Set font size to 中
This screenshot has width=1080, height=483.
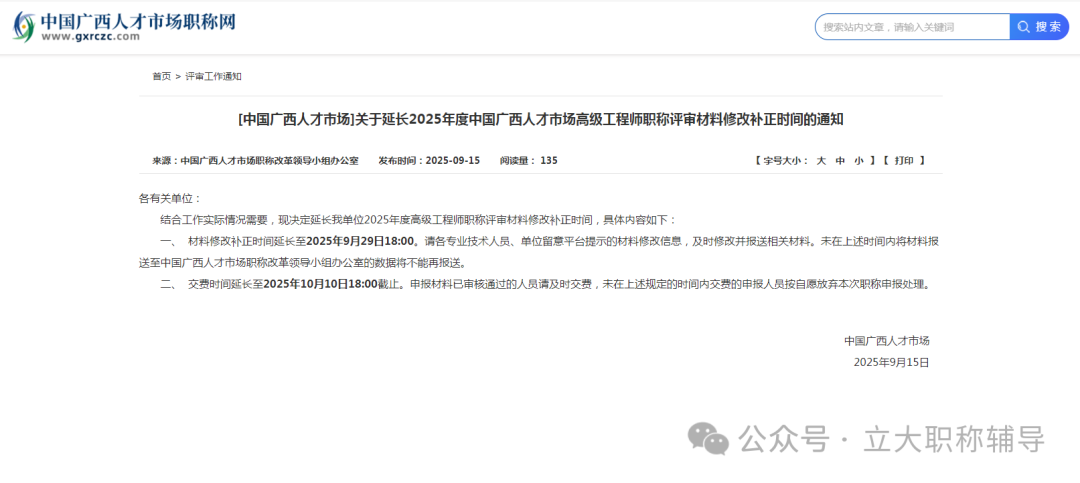tap(840, 161)
